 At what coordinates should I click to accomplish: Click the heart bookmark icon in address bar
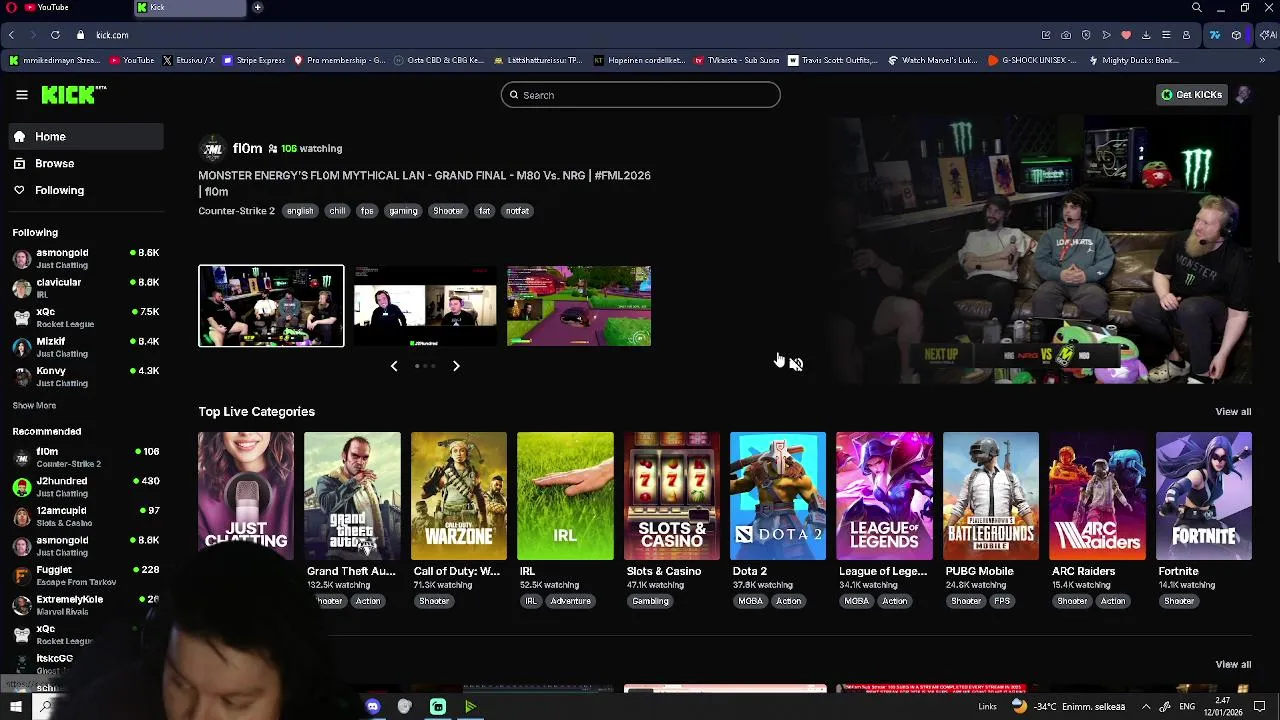1126,35
